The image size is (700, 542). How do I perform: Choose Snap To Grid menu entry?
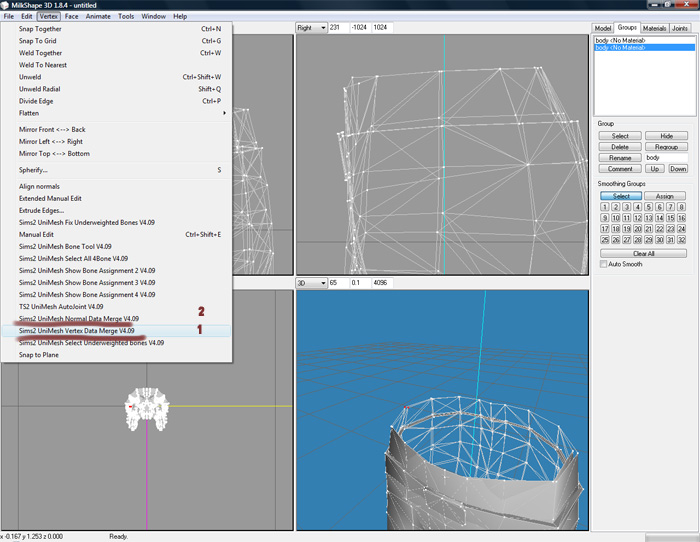(x=116, y=41)
